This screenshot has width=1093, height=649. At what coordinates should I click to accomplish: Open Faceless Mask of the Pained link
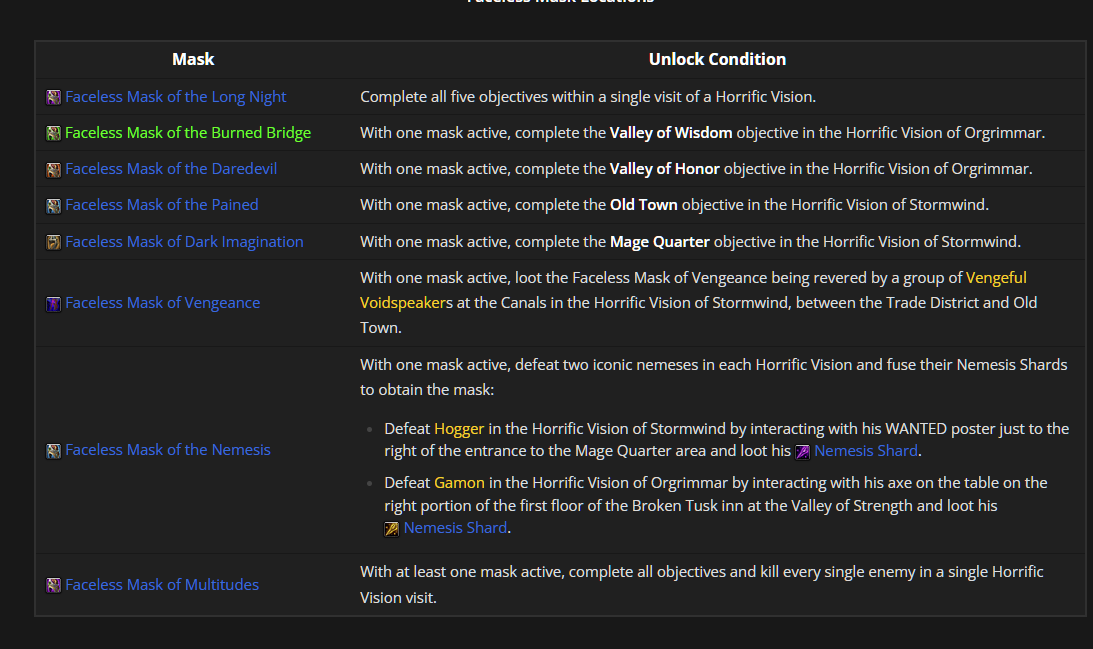tap(162, 204)
